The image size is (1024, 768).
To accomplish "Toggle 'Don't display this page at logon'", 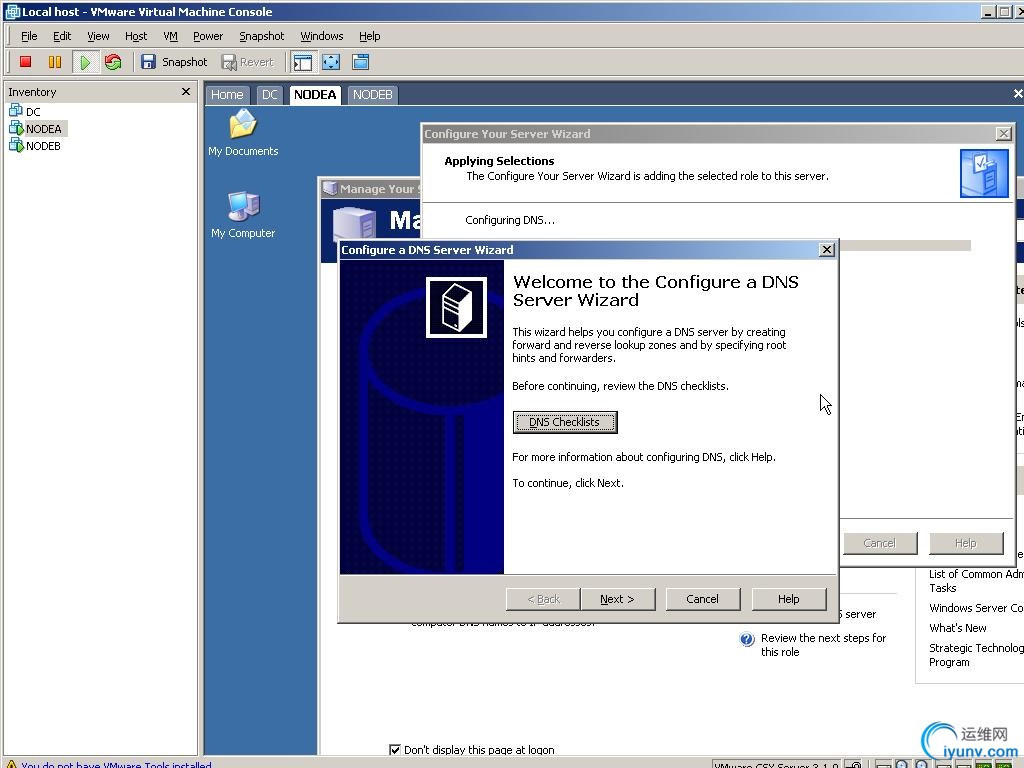I will tap(395, 750).
